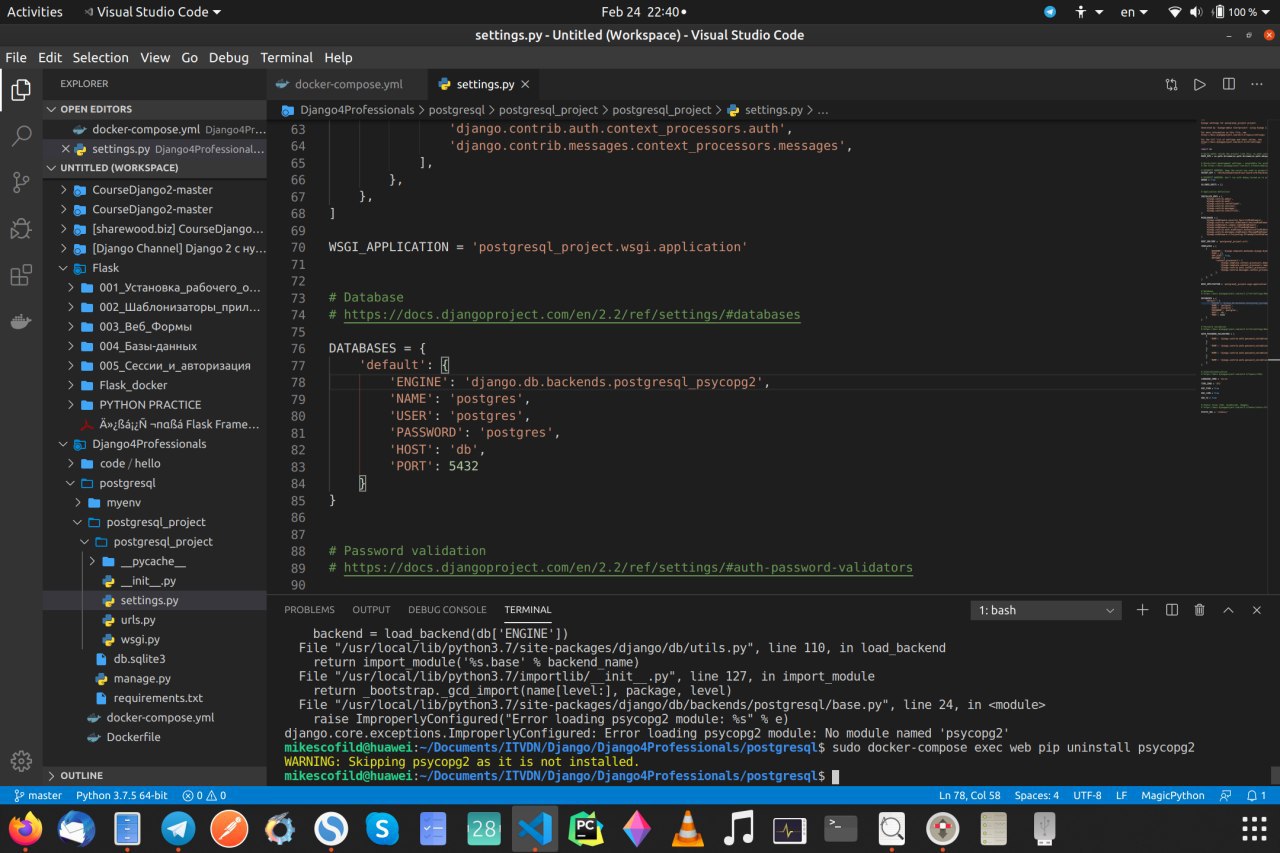Click Ln 78, Col 58 position indicator

[x=970, y=795]
